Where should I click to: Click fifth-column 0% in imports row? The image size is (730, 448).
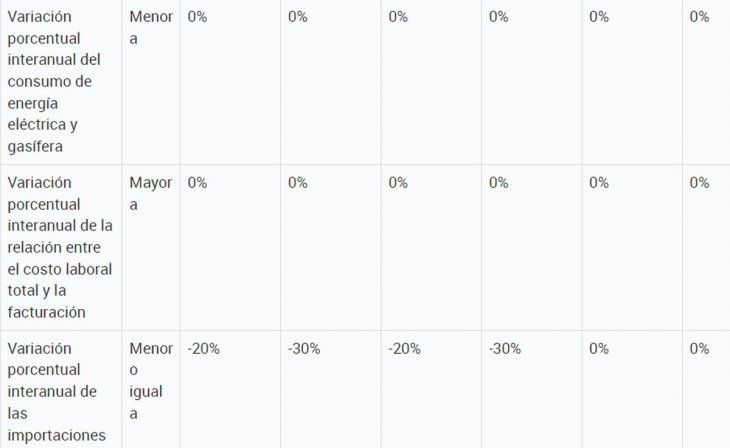(599, 348)
